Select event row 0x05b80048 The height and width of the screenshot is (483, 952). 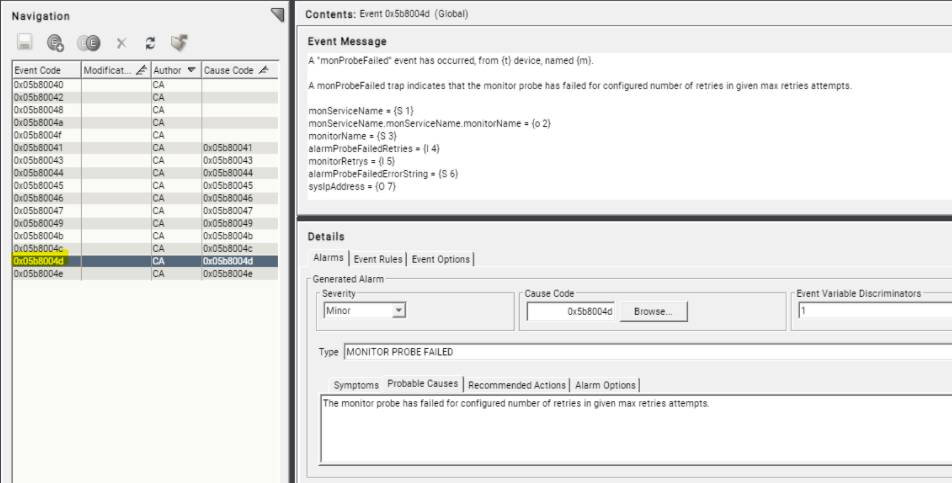[x=145, y=110]
